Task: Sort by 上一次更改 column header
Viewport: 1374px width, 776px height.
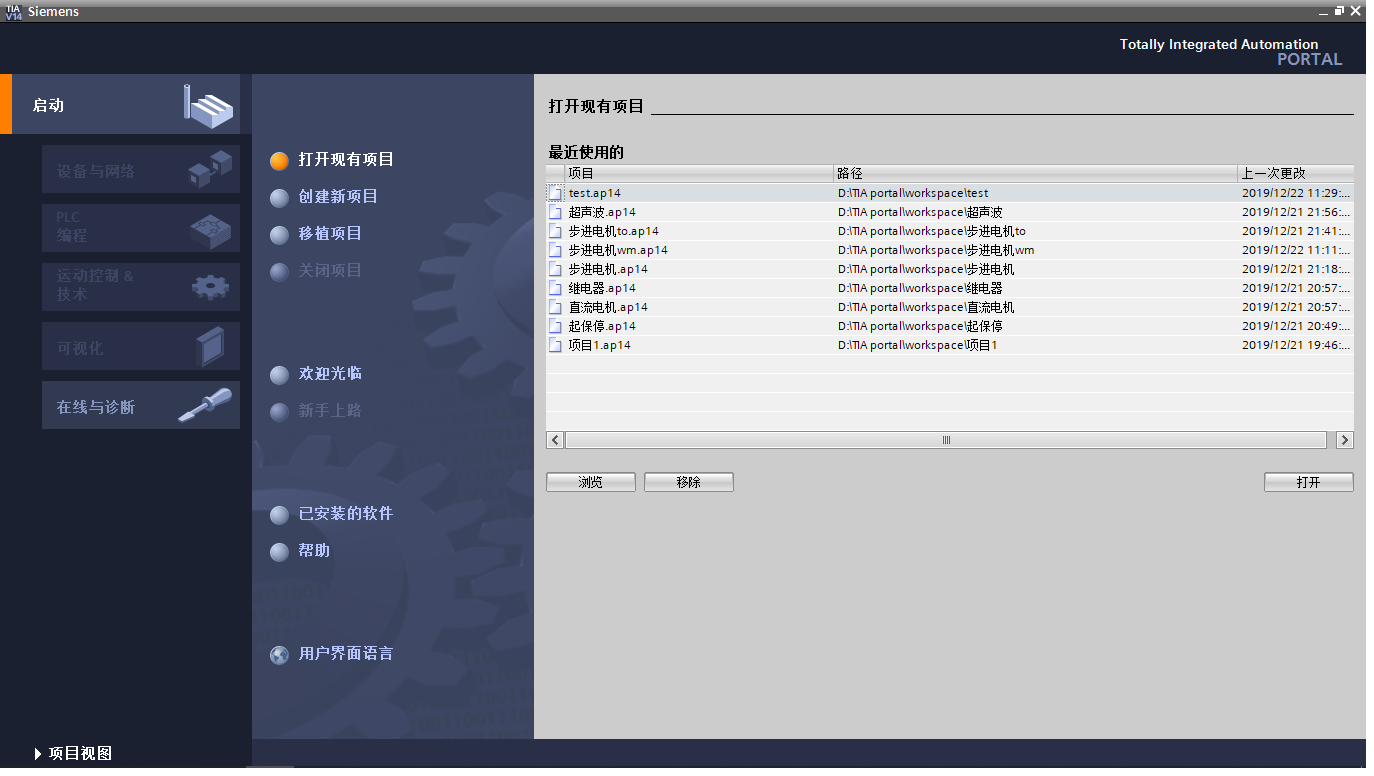Action: pos(1296,174)
